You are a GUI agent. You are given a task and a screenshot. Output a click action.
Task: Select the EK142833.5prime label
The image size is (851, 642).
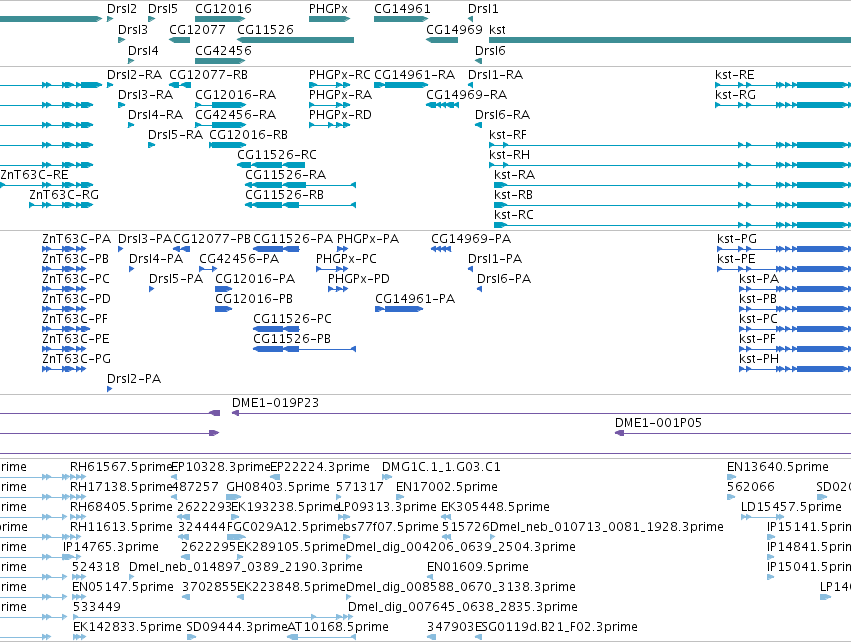coord(127,627)
